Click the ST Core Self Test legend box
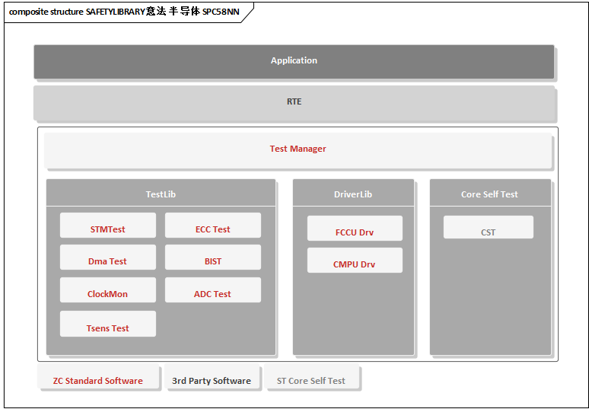 coord(311,376)
